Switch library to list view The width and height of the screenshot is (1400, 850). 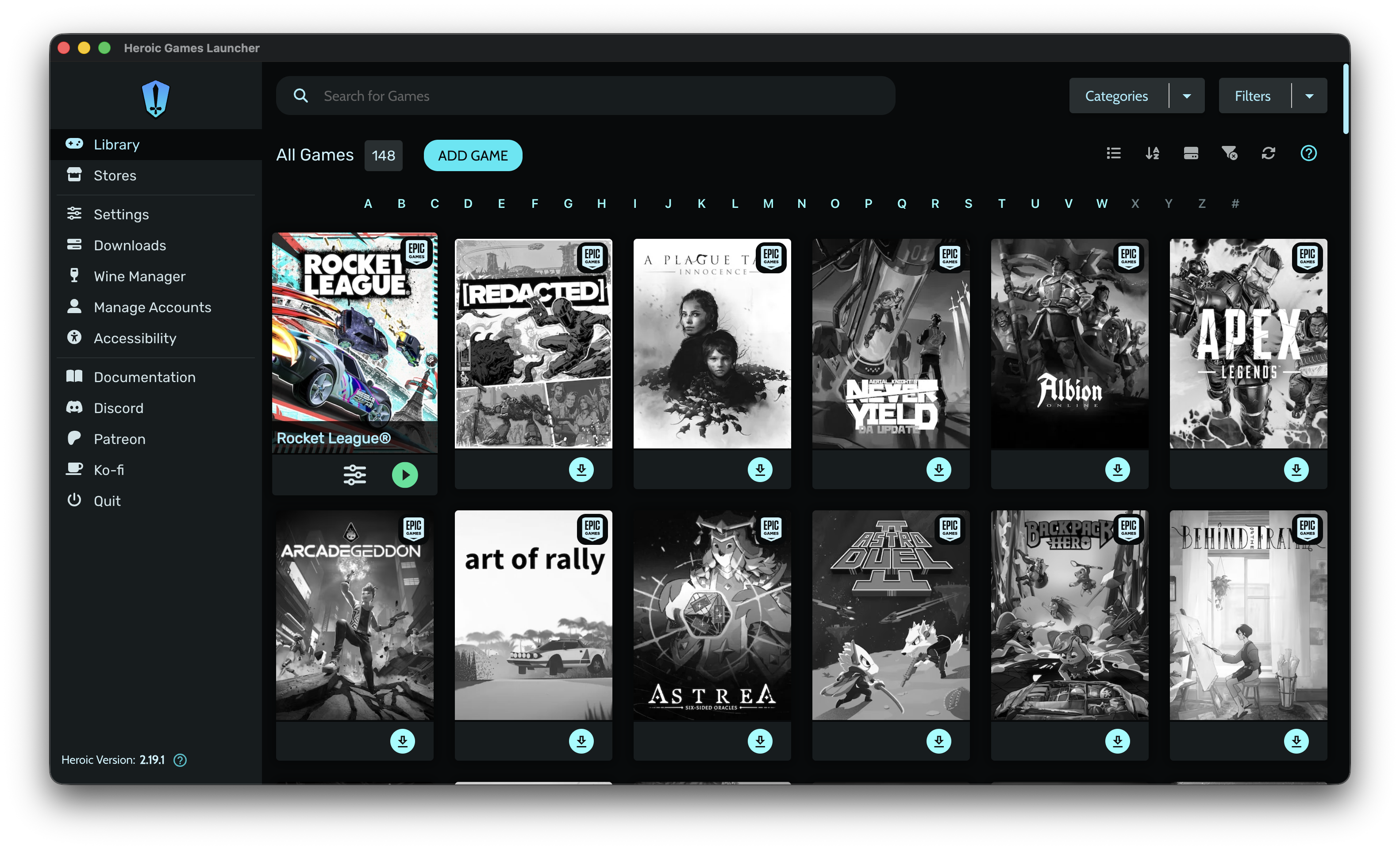[x=1114, y=153]
